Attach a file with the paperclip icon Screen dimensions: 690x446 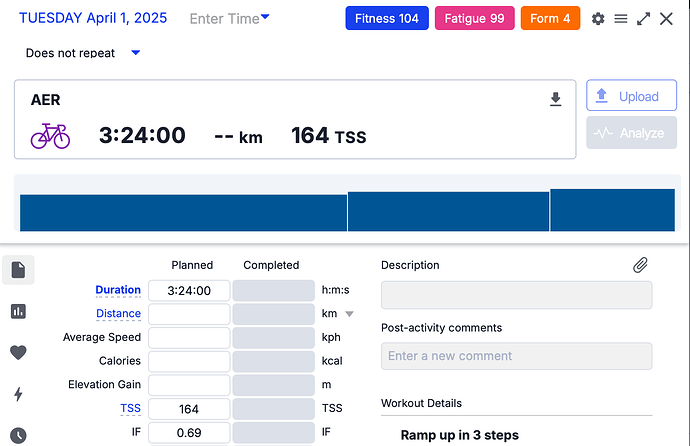point(640,265)
